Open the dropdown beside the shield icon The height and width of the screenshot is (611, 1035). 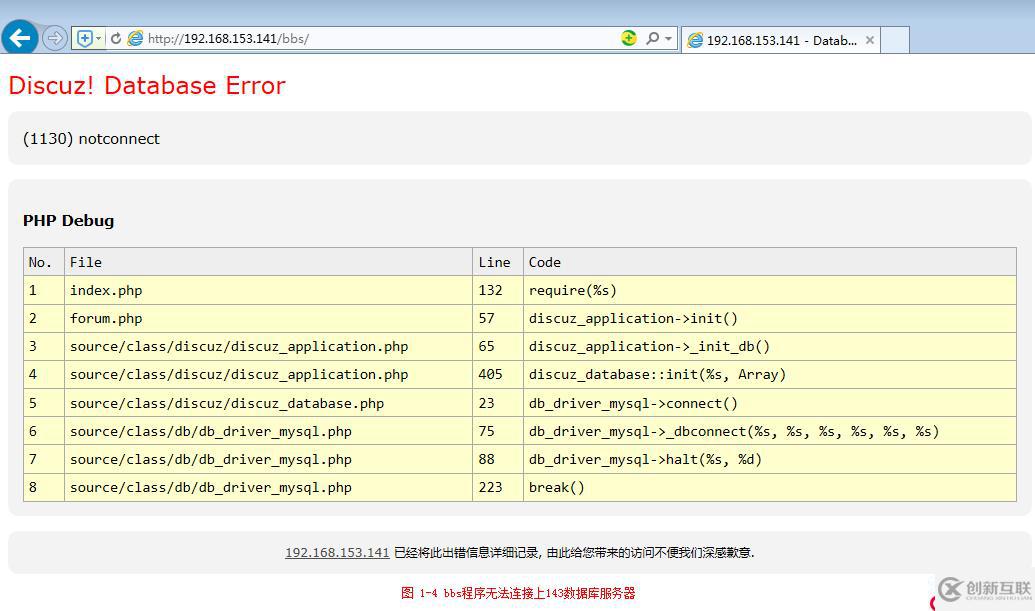tap(98, 38)
